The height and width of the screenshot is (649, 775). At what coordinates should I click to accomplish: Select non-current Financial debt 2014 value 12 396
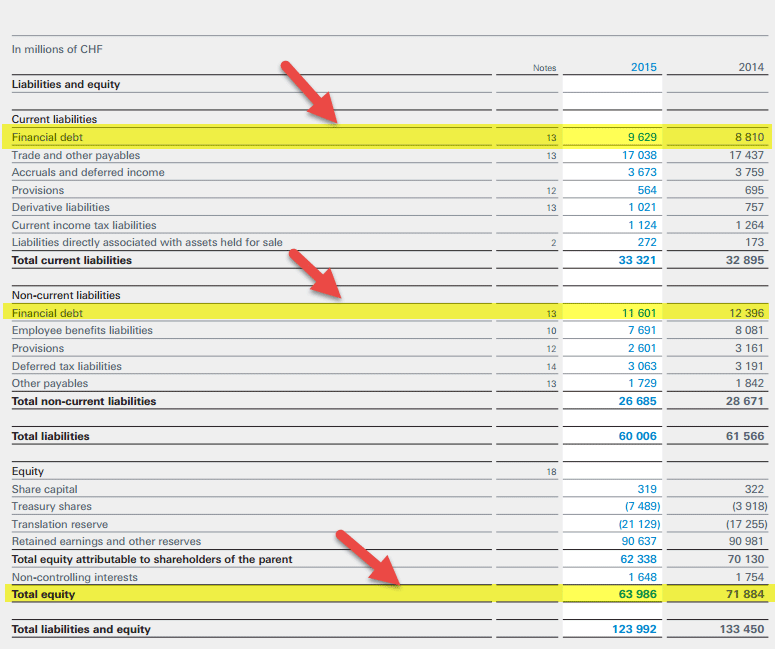(746, 313)
